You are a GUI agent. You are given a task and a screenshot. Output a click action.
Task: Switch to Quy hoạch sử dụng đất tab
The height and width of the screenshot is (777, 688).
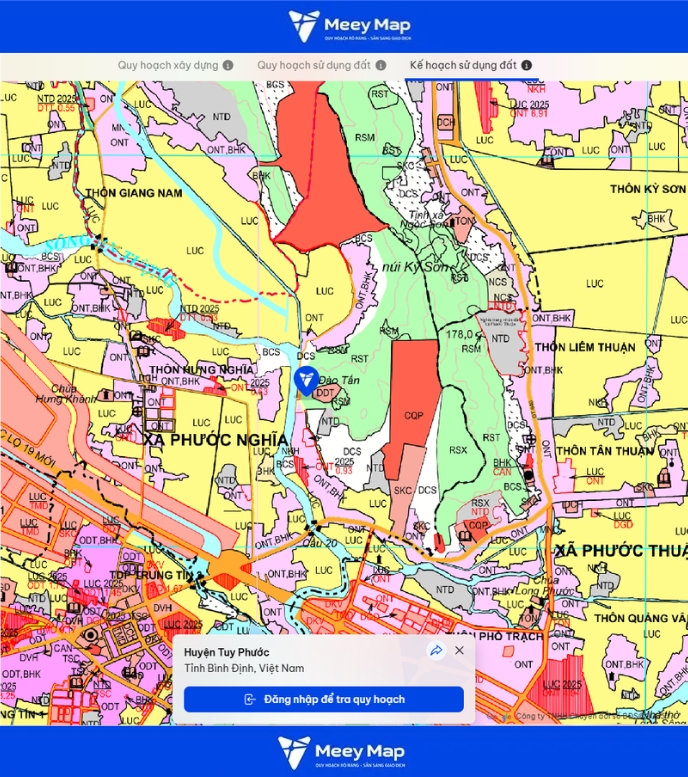313,65
